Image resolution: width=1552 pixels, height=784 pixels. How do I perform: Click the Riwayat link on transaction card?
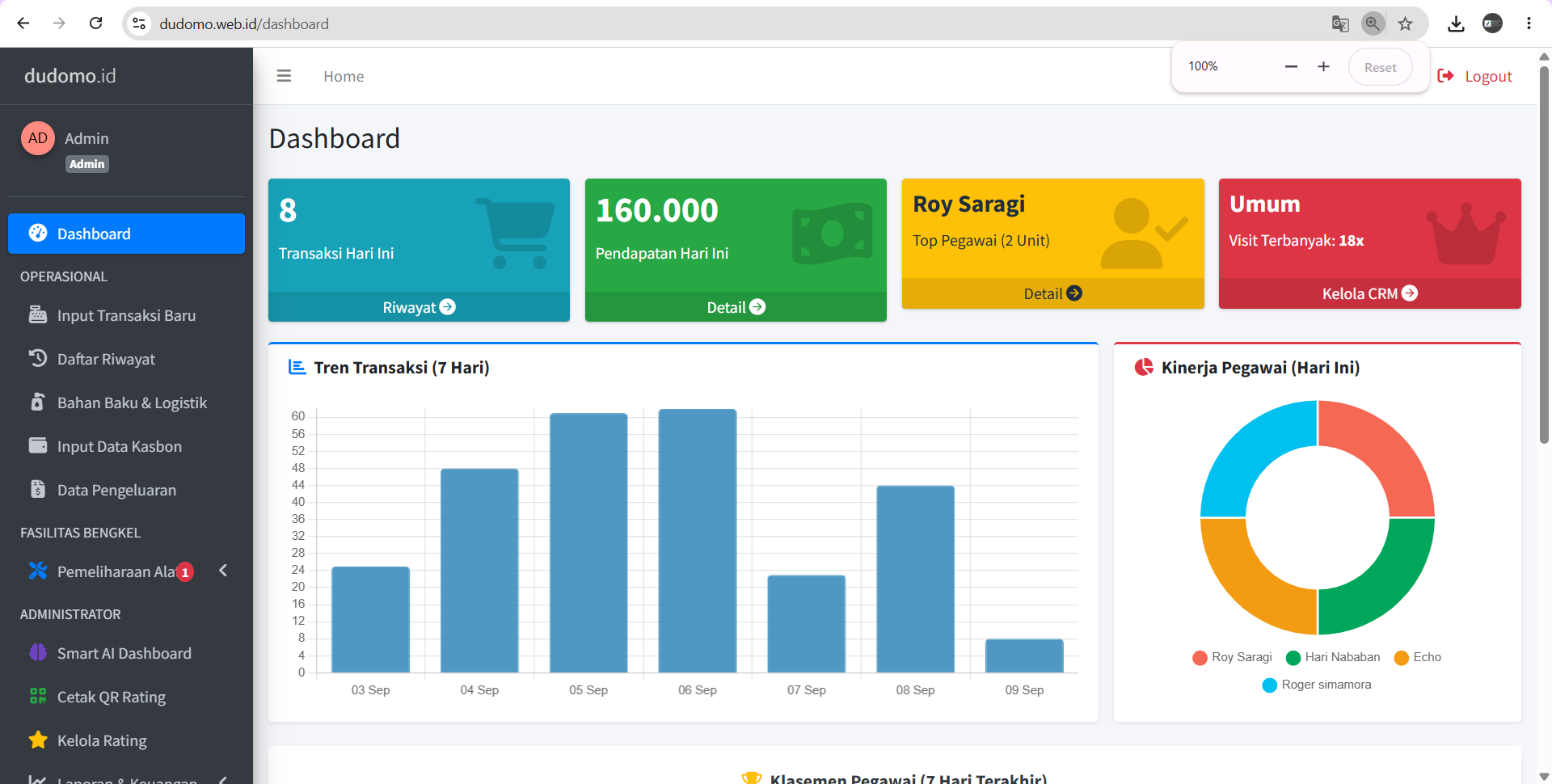[419, 307]
